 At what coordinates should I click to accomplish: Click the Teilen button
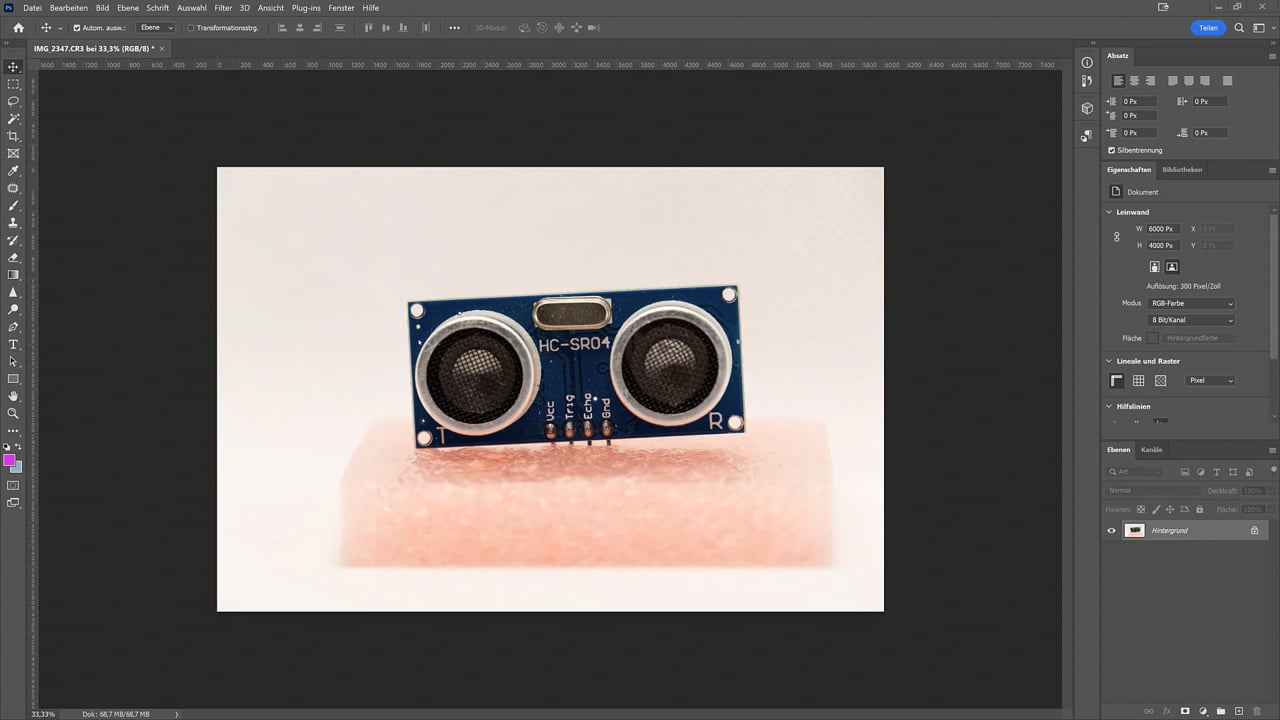point(1208,28)
